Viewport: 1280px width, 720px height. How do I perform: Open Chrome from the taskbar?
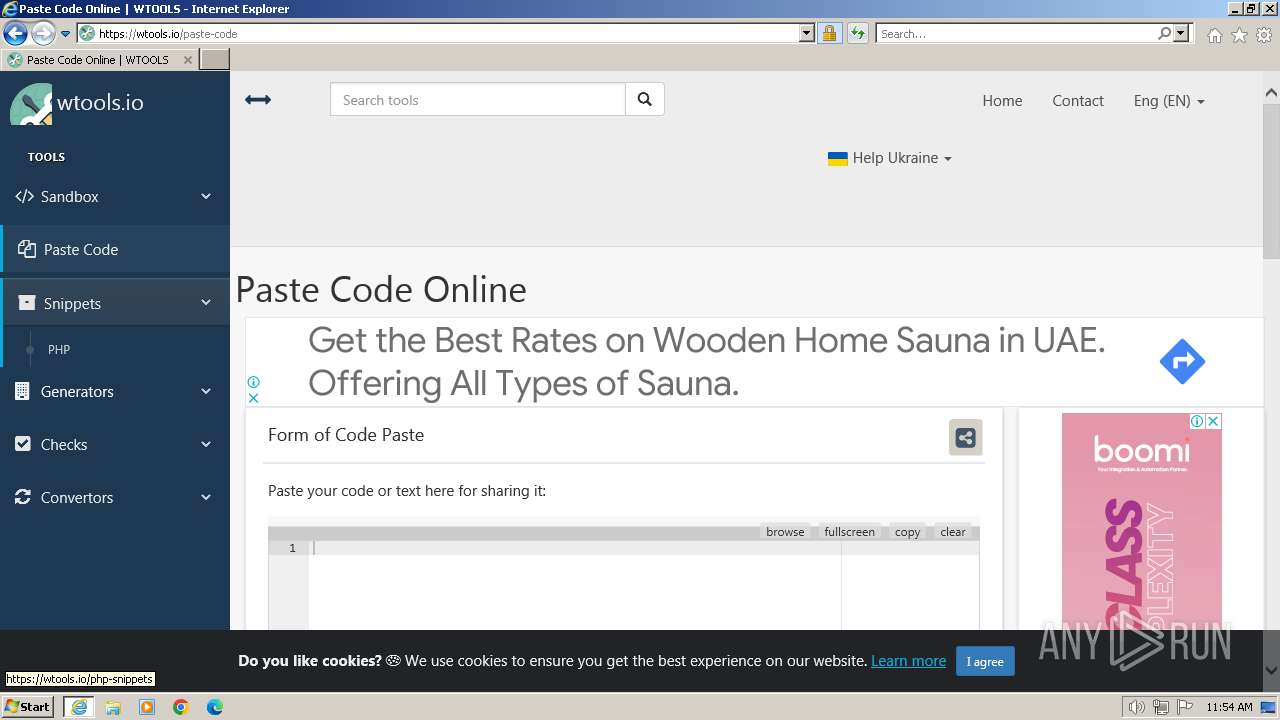tap(181, 707)
